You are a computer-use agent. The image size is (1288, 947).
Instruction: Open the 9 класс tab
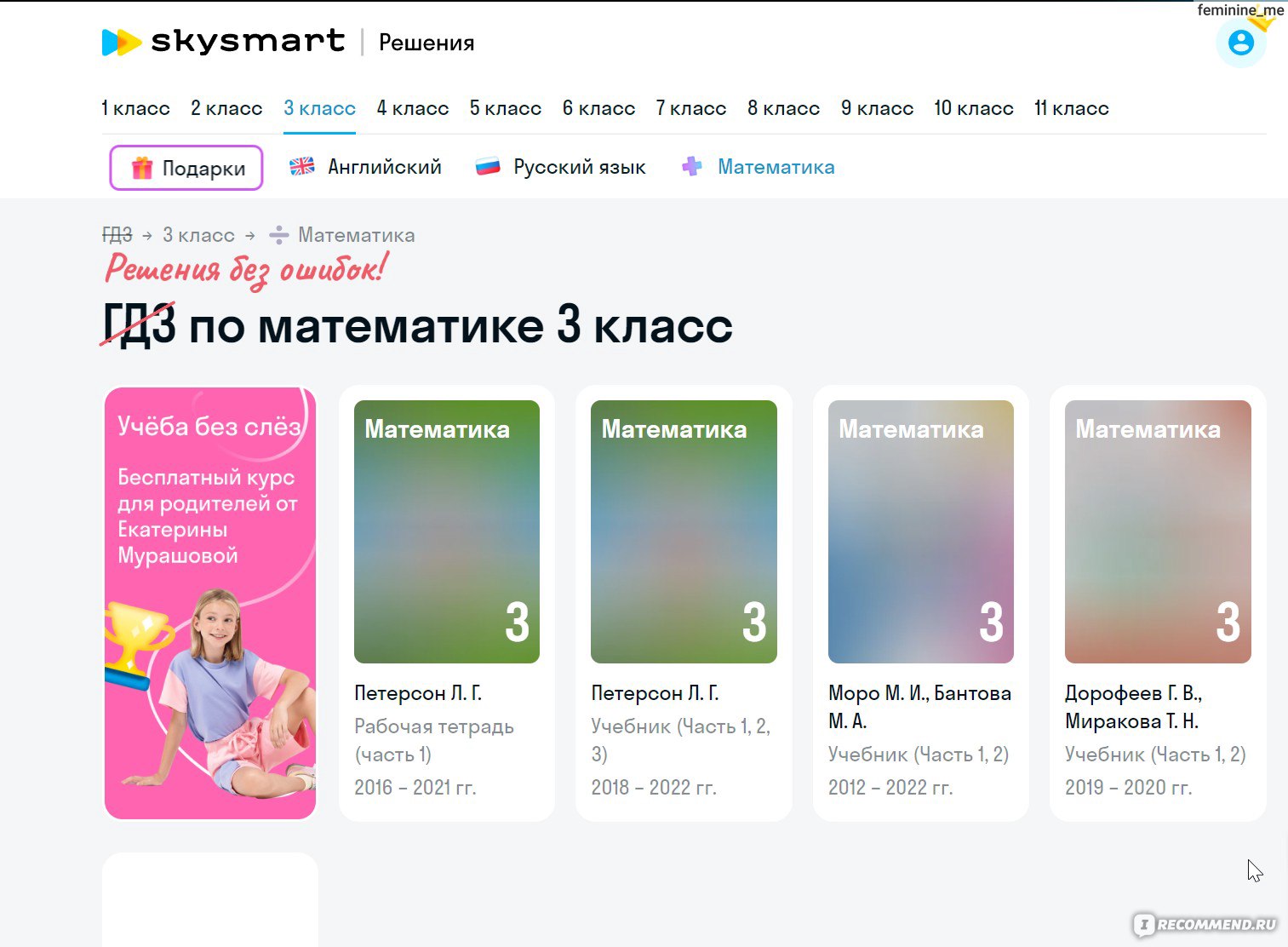877,108
